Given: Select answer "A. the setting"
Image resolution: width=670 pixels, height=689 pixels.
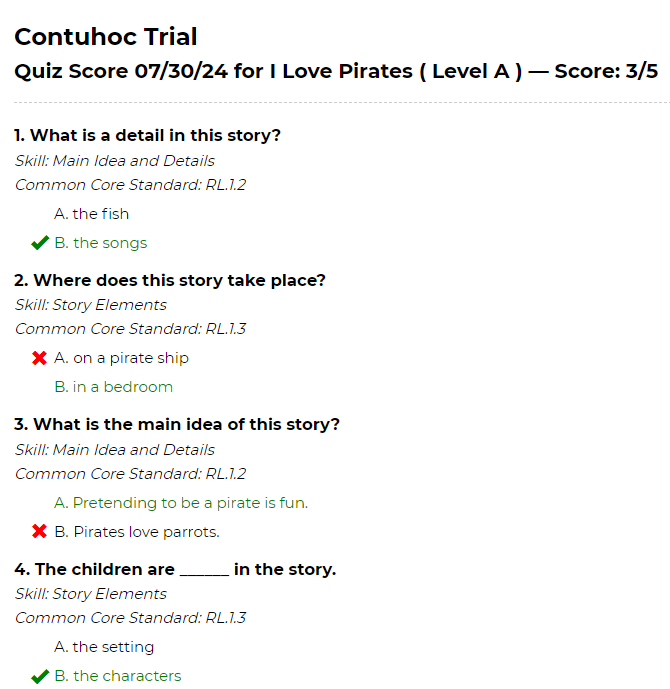Looking at the screenshot, I should coord(104,647).
